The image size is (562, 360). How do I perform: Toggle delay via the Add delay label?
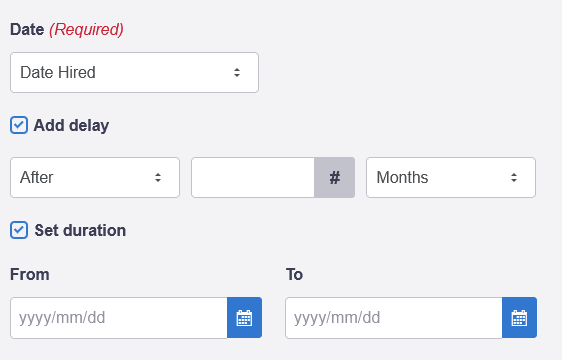click(71, 125)
